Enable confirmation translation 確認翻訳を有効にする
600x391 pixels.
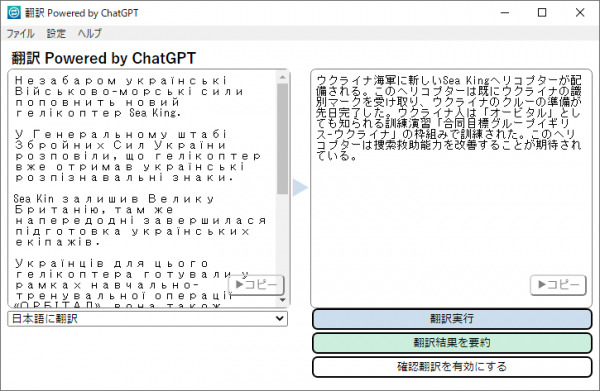click(x=452, y=367)
